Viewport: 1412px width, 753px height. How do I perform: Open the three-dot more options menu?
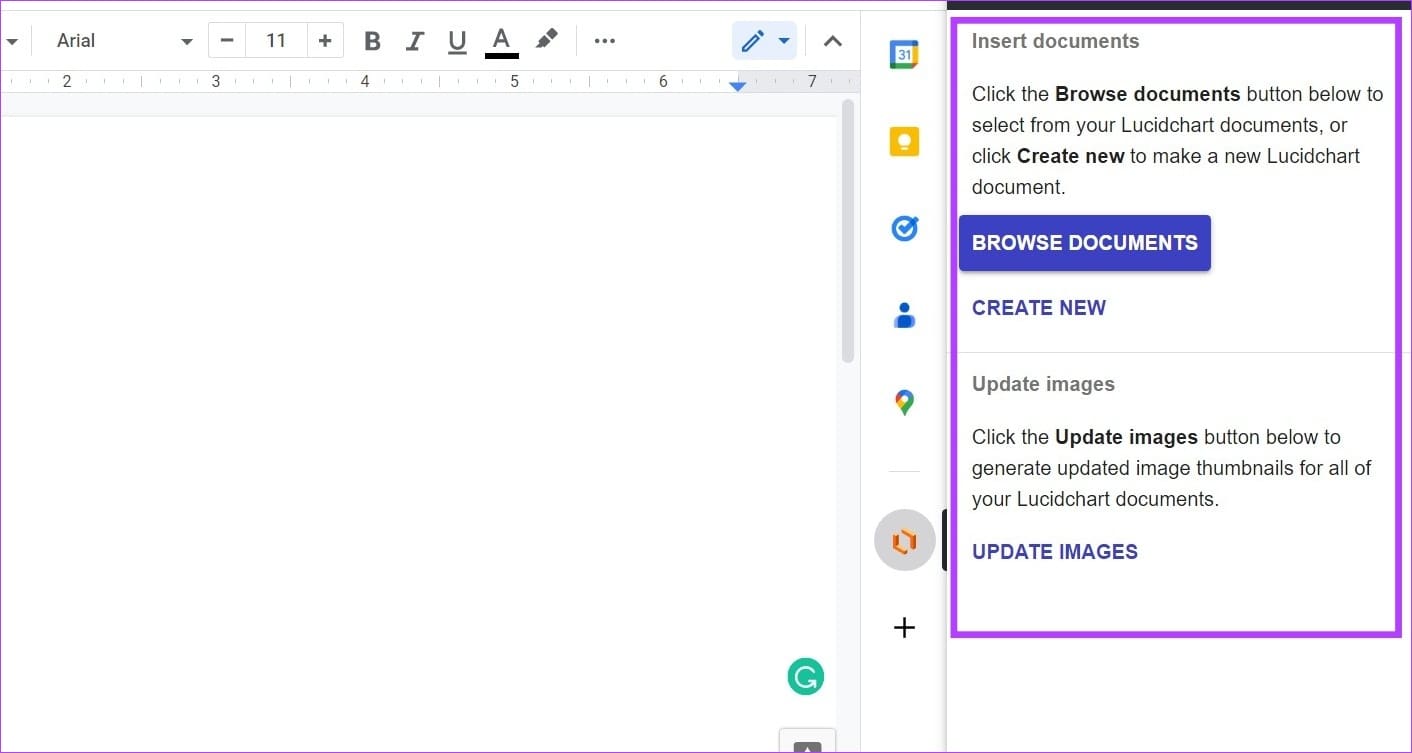point(604,41)
